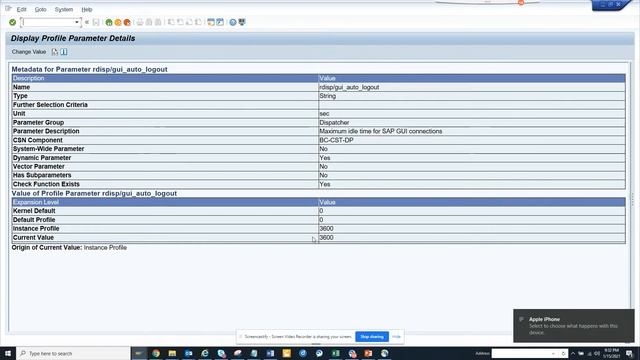Click the Description column header
The image size is (640, 360).
coord(165,78)
